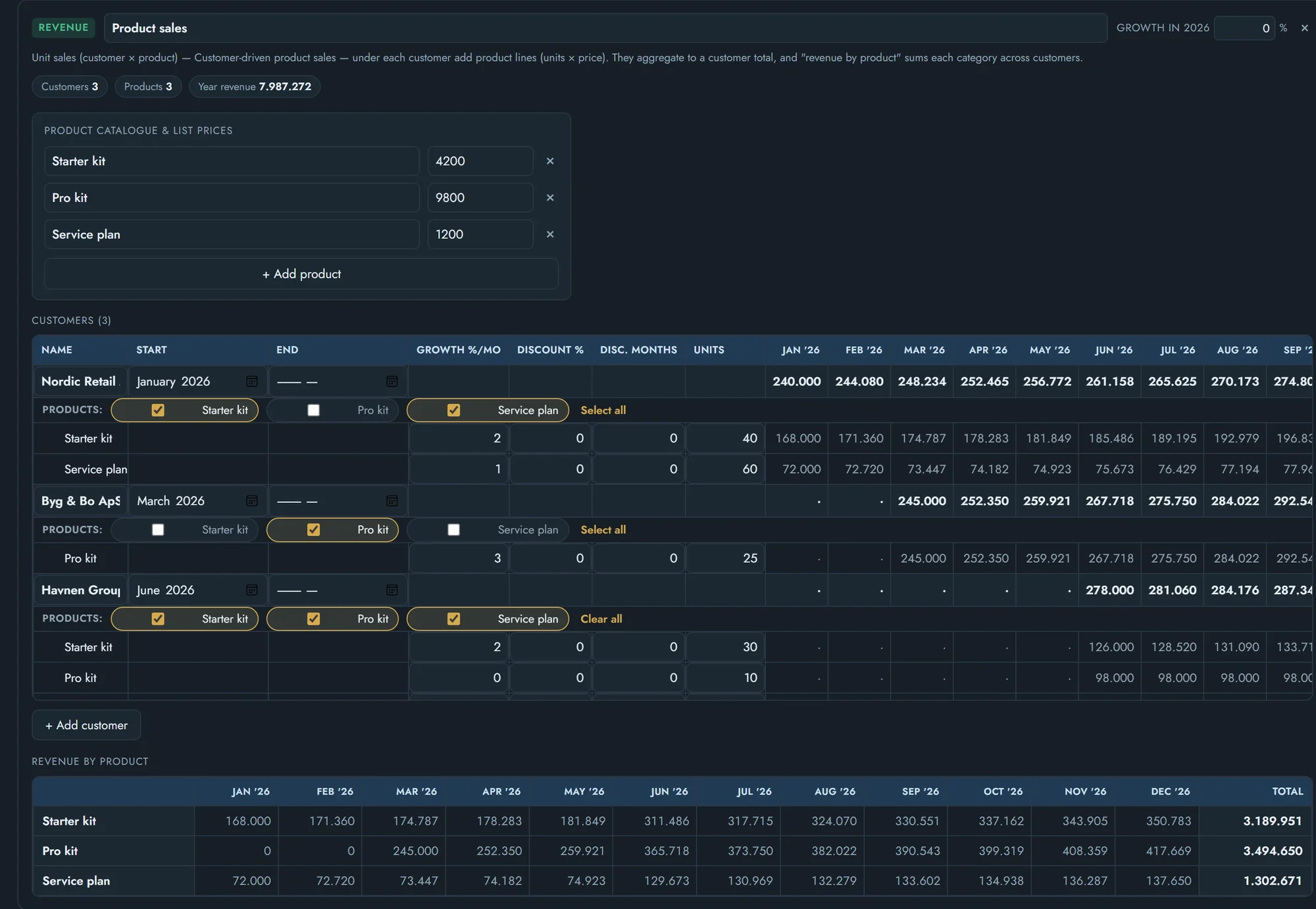The width and height of the screenshot is (1316, 909).
Task: Open calendar picker for Byg & Bo ApS end
Action: [392, 501]
